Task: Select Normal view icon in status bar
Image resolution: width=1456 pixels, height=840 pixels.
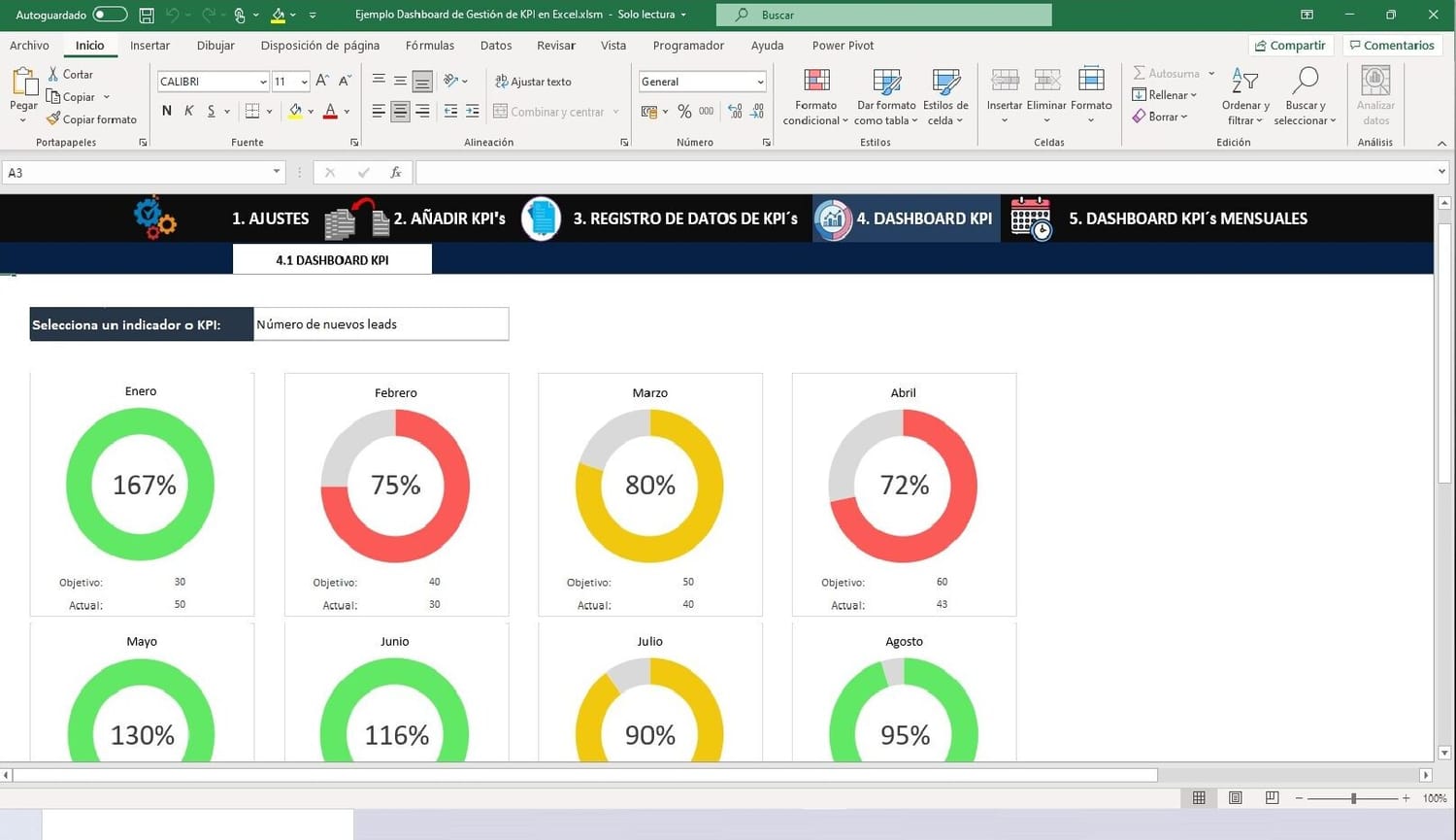Action: pos(1199,797)
